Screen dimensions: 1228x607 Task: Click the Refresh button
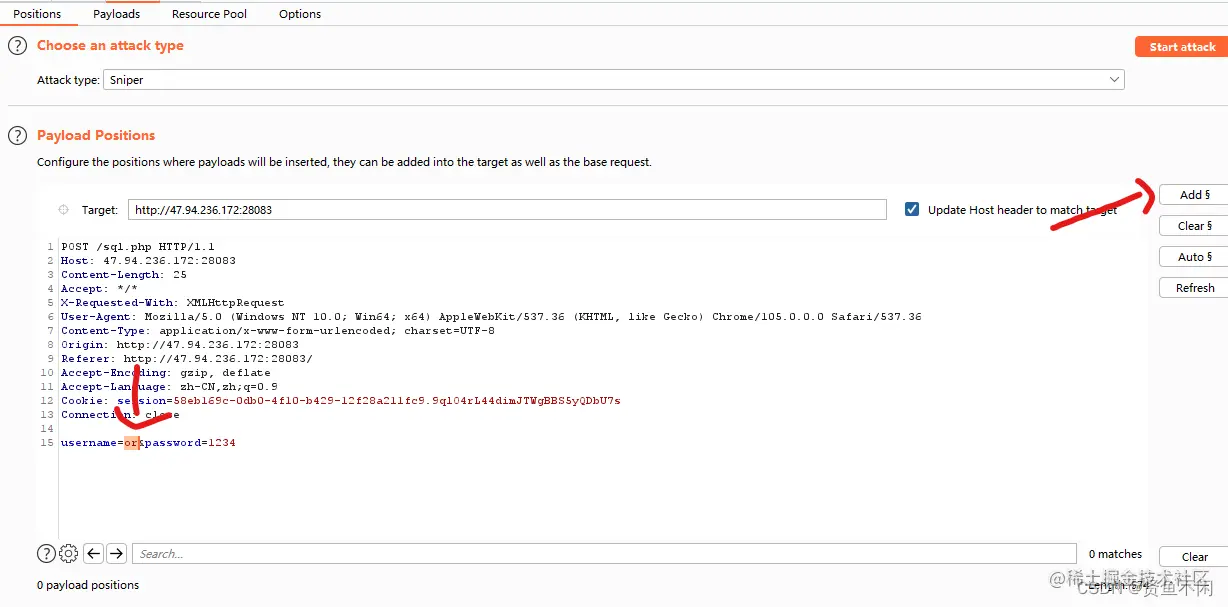(x=1194, y=288)
